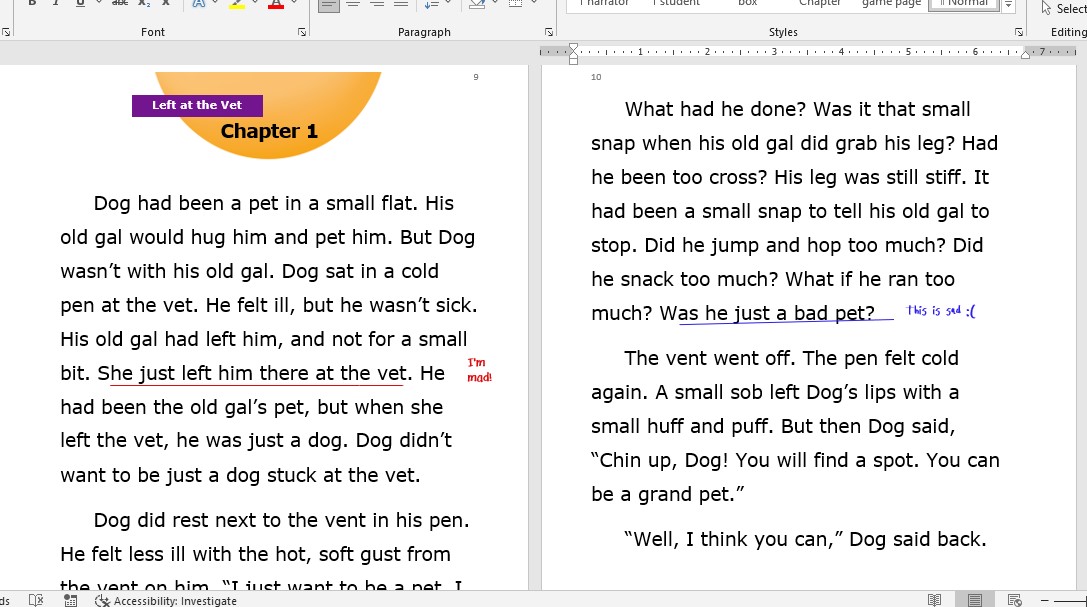
Task: Justify the paragraph text
Action: click(401, 5)
